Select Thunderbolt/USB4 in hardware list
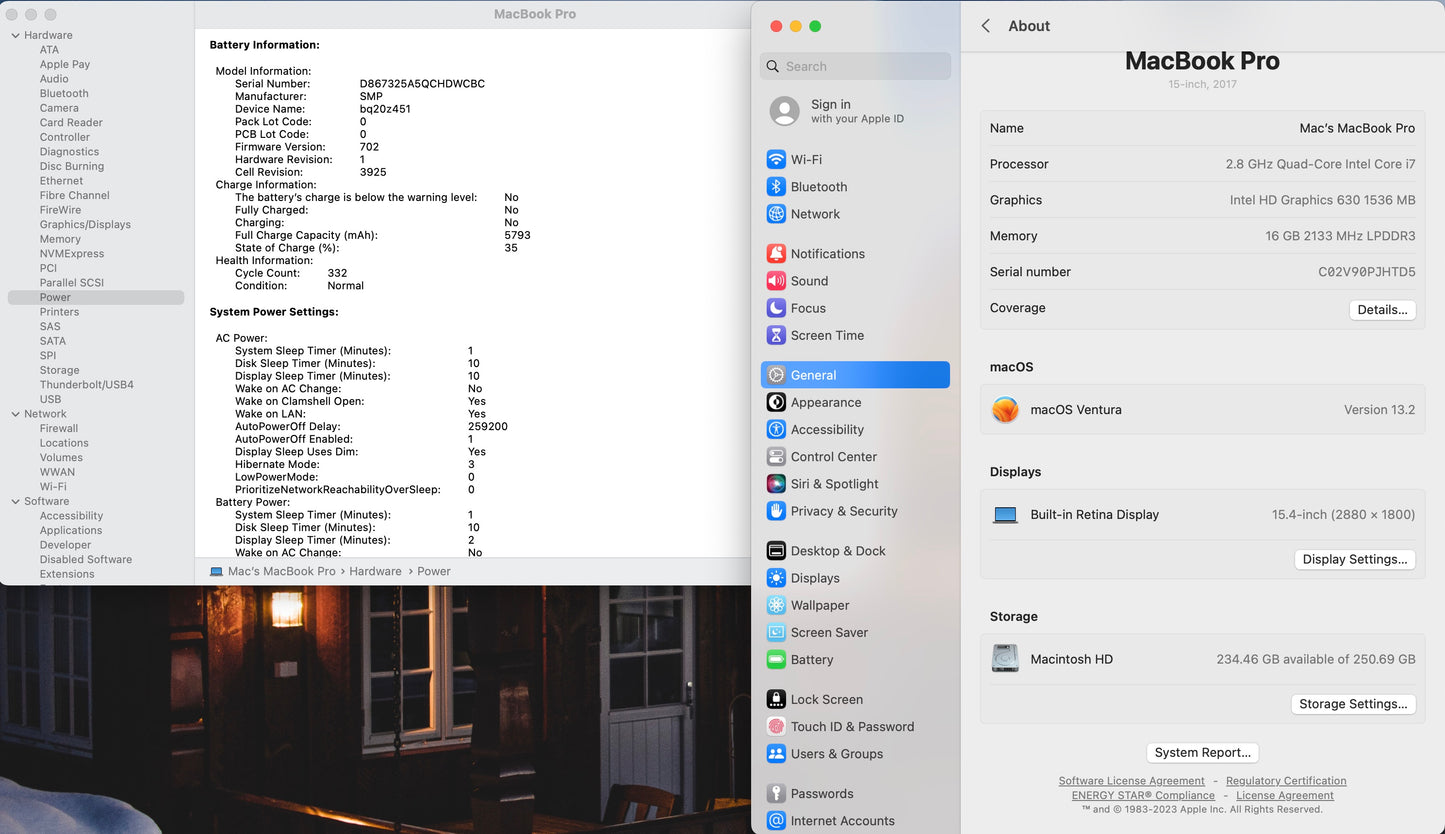The height and width of the screenshot is (834, 1445). click(x=86, y=385)
